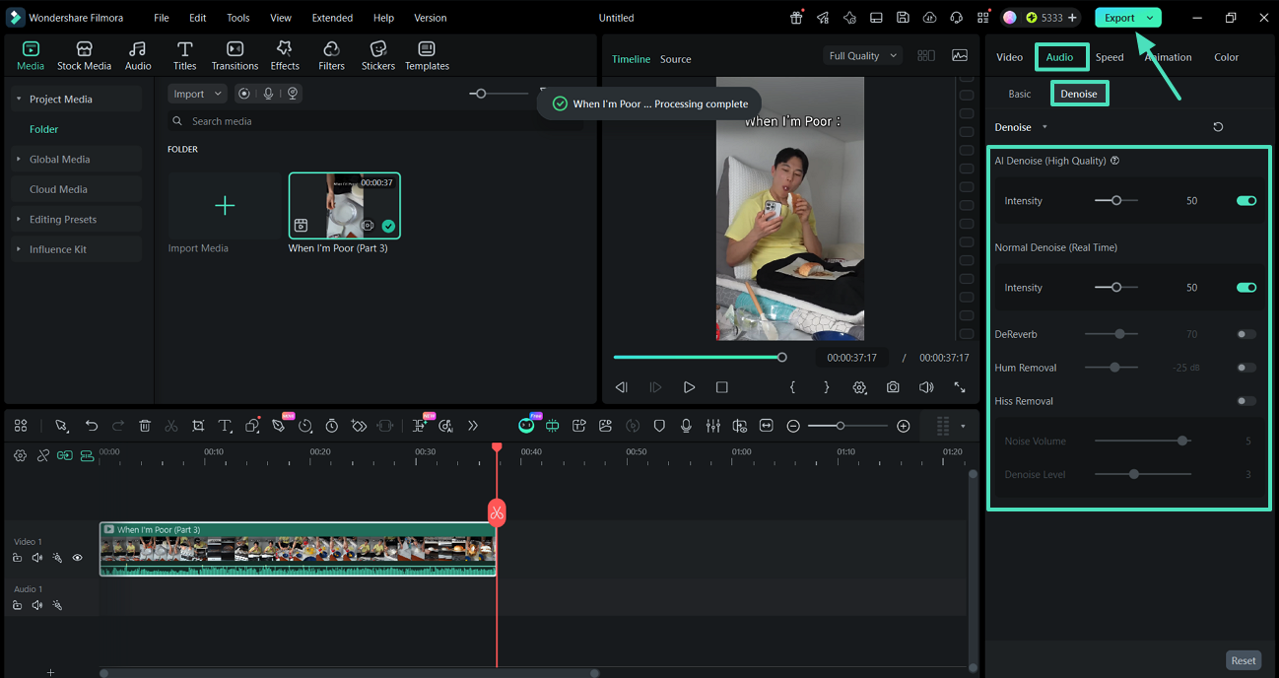Expand the Global Media folder

pyautogui.click(x=60, y=159)
